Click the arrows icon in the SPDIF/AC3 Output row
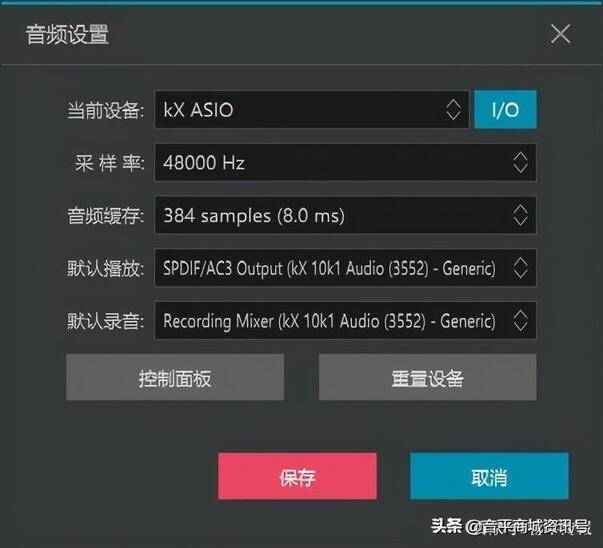This screenshot has height=548, width=603. [520, 268]
